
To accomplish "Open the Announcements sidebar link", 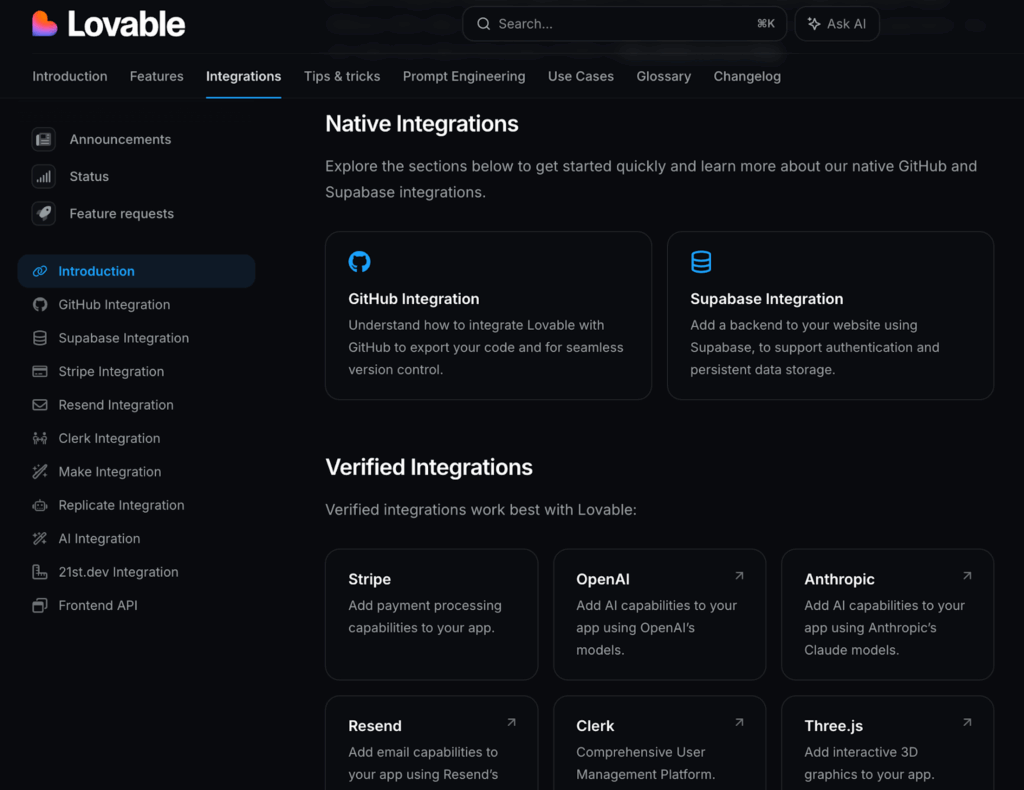I will coord(120,139).
